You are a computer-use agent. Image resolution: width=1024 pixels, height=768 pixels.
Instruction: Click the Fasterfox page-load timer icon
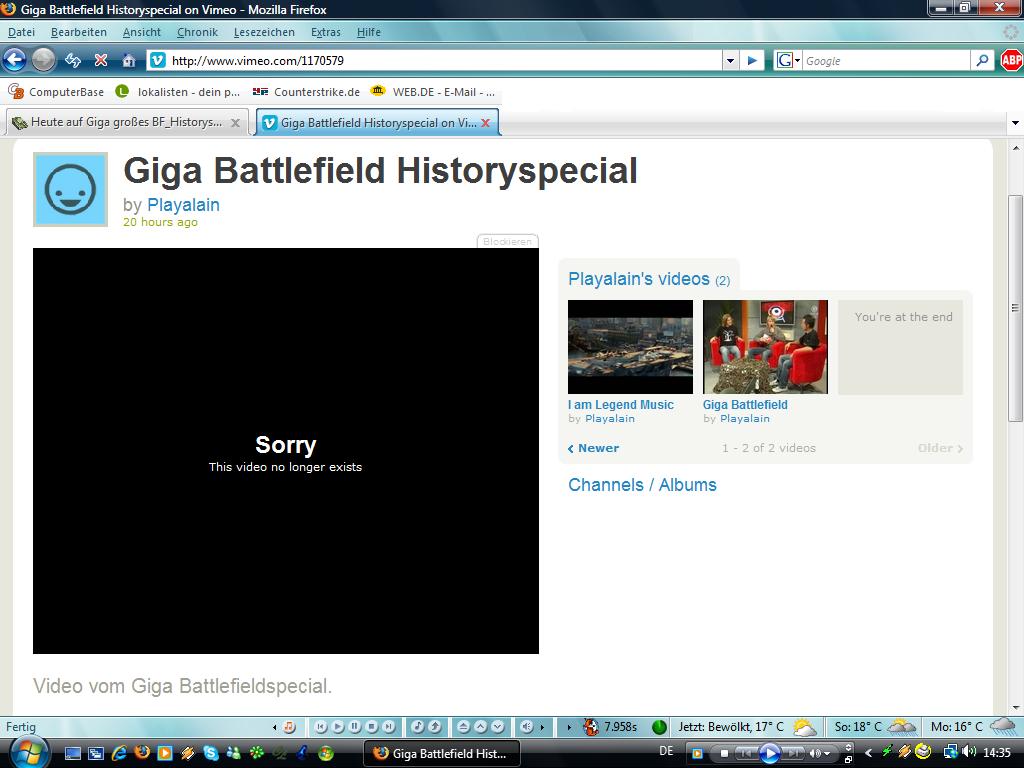click(x=591, y=727)
